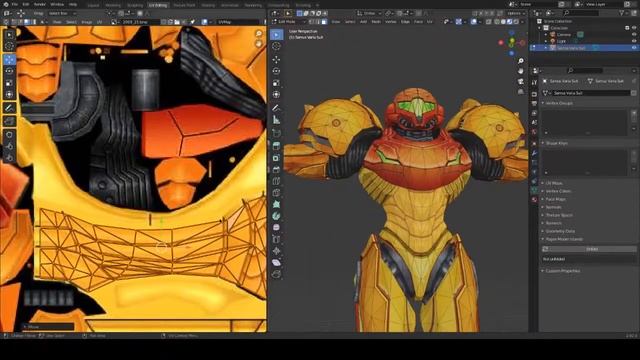Image resolution: width=640 pixels, height=360 pixels.
Task: Pick the Scale tool in UV editor
Action: [9, 83]
